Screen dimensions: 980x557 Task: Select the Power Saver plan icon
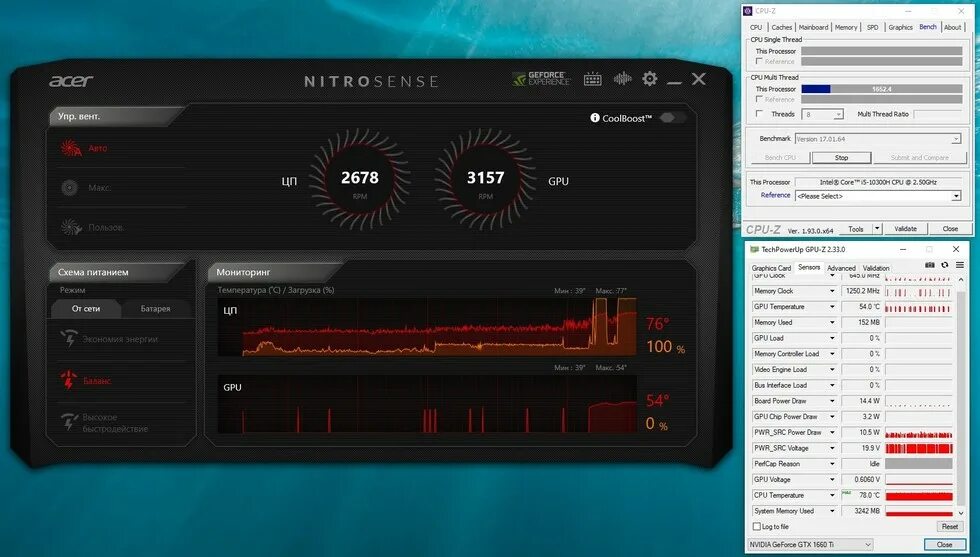[x=69, y=339]
